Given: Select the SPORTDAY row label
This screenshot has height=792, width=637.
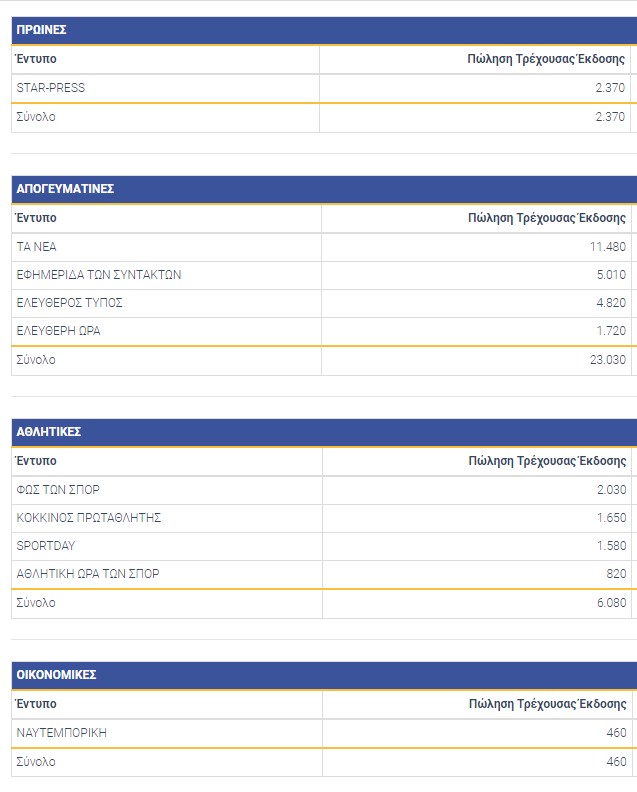Looking at the screenshot, I should [x=46, y=546].
